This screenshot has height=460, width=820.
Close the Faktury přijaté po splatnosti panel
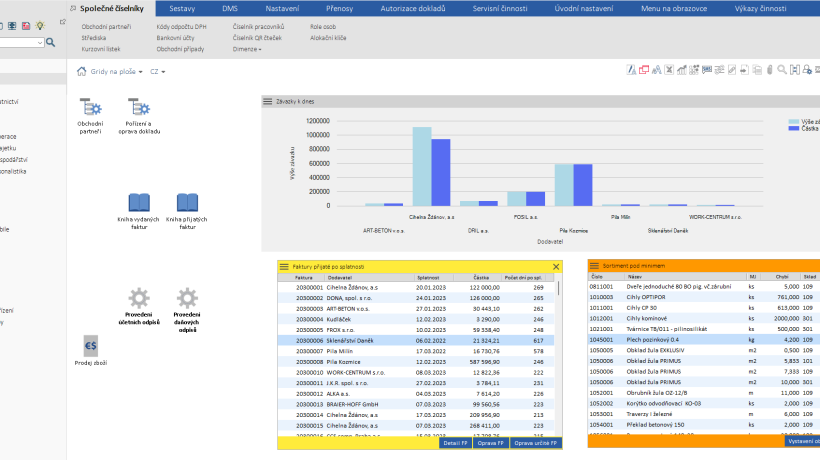click(557, 267)
